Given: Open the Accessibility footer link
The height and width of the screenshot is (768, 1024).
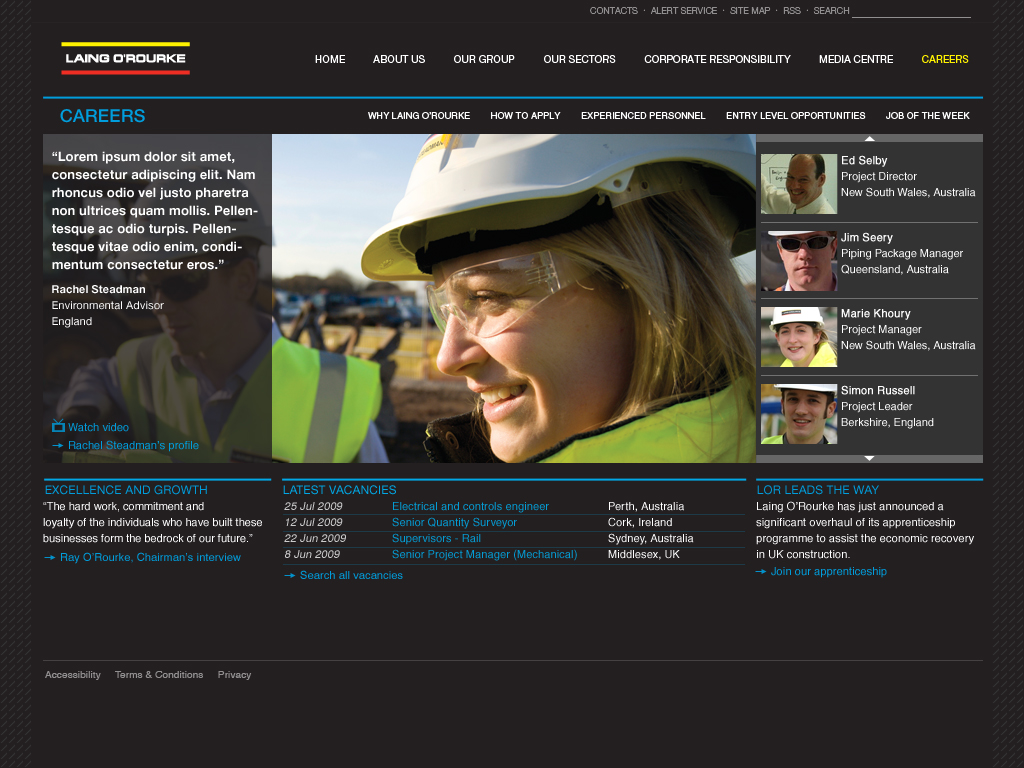Looking at the screenshot, I should 73,675.
